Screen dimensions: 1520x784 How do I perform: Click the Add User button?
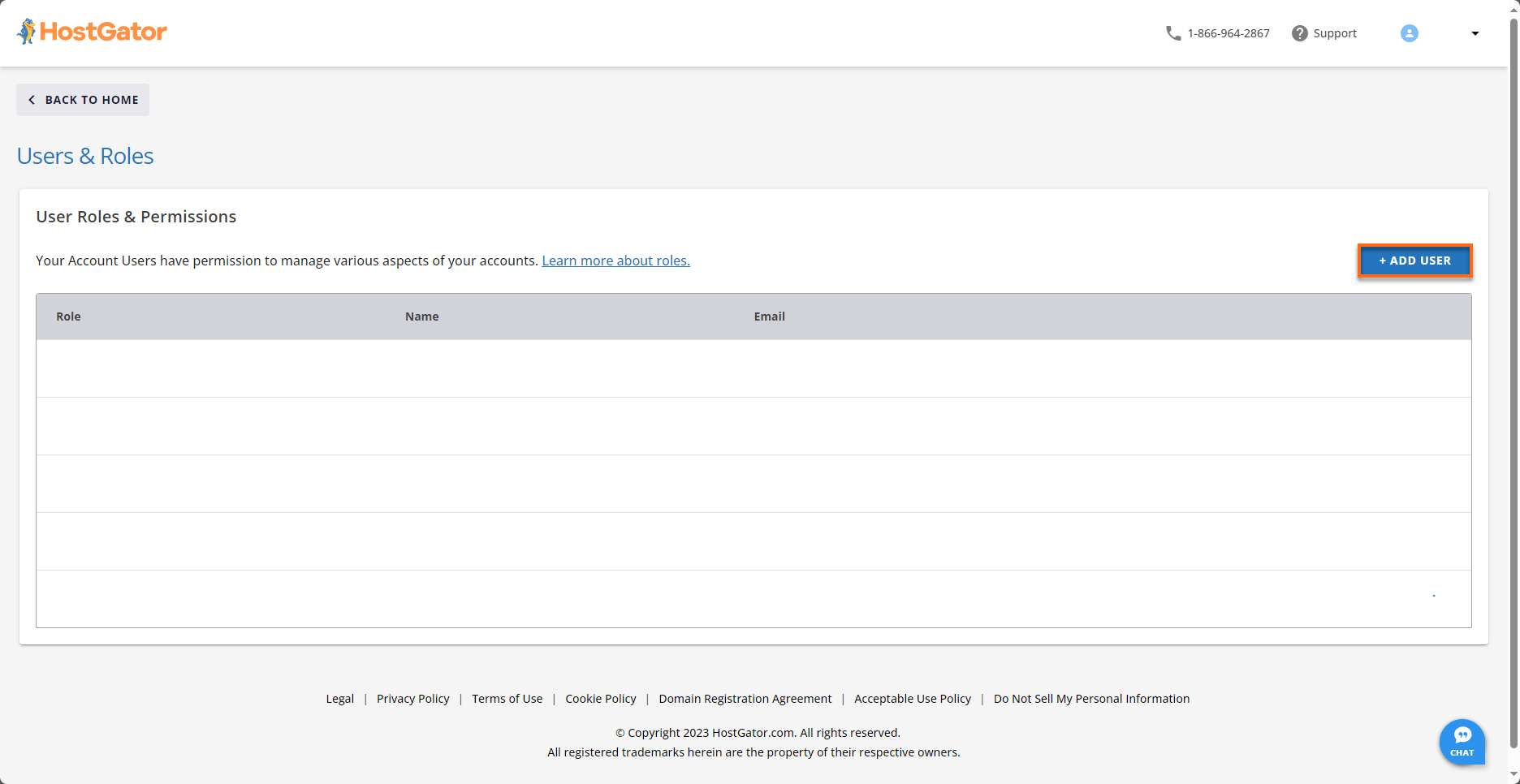pyautogui.click(x=1414, y=261)
